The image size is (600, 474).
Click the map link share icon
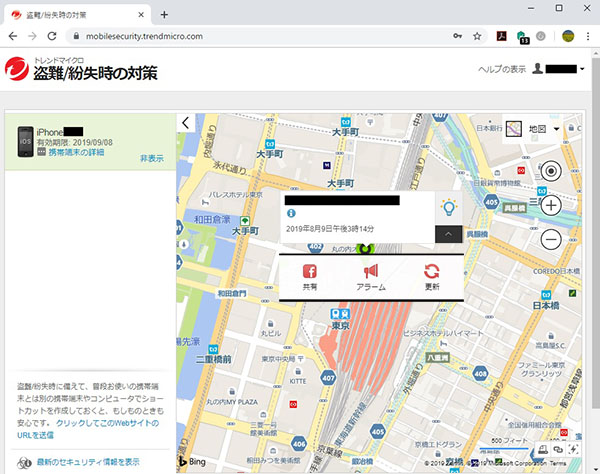click(x=558, y=449)
